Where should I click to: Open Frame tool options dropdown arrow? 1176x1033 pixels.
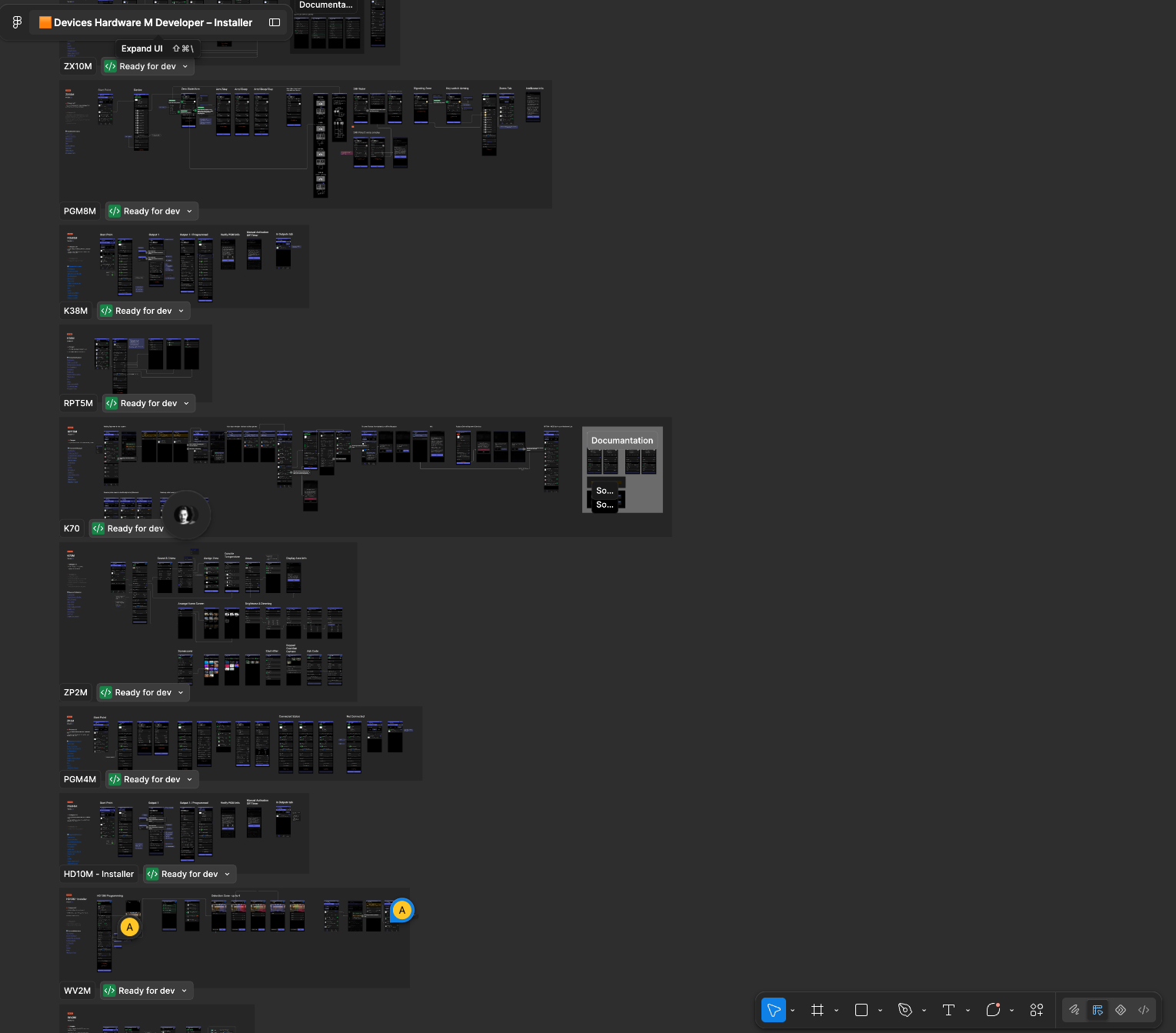tap(836, 1011)
